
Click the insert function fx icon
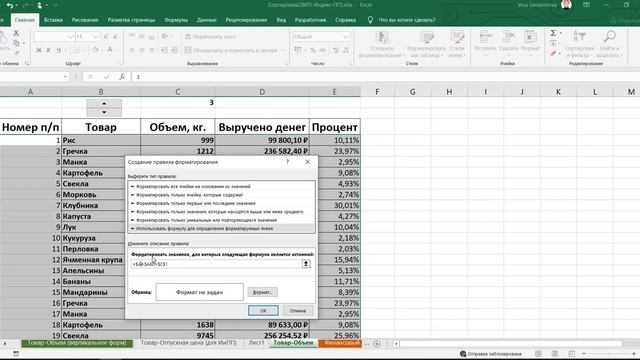pos(122,77)
